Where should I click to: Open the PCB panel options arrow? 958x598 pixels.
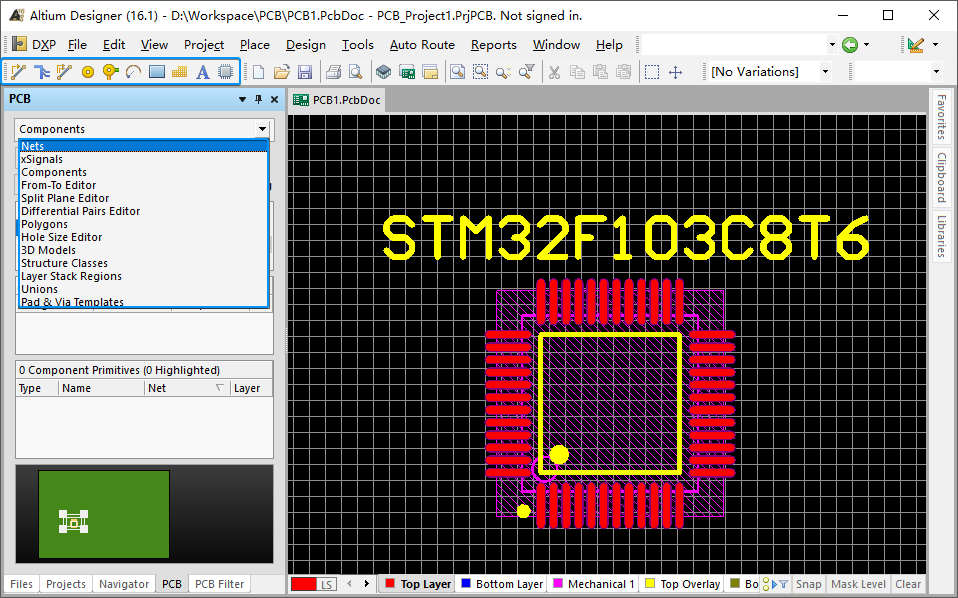click(x=243, y=99)
